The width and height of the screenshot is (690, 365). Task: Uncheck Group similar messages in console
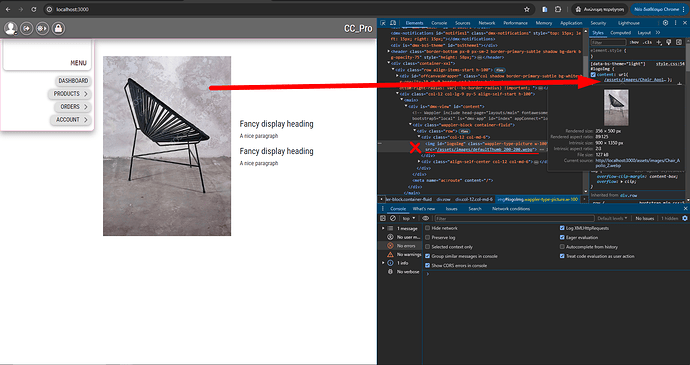pos(427,256)
